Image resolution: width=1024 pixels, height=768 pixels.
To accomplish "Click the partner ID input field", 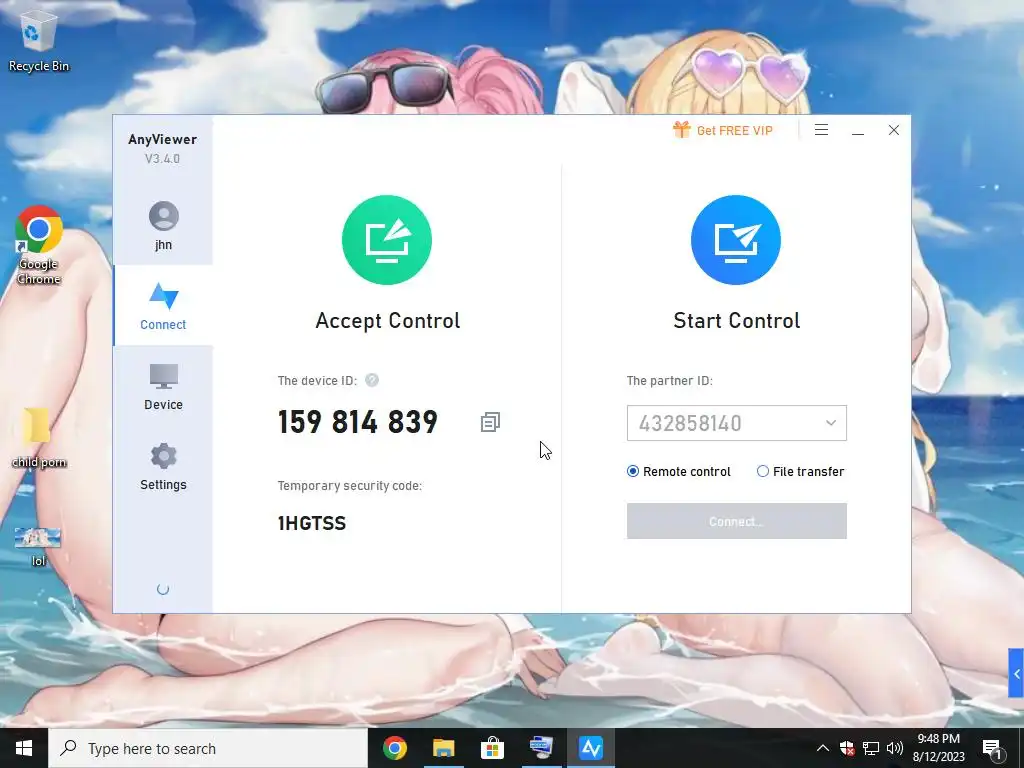I will 737,423.
